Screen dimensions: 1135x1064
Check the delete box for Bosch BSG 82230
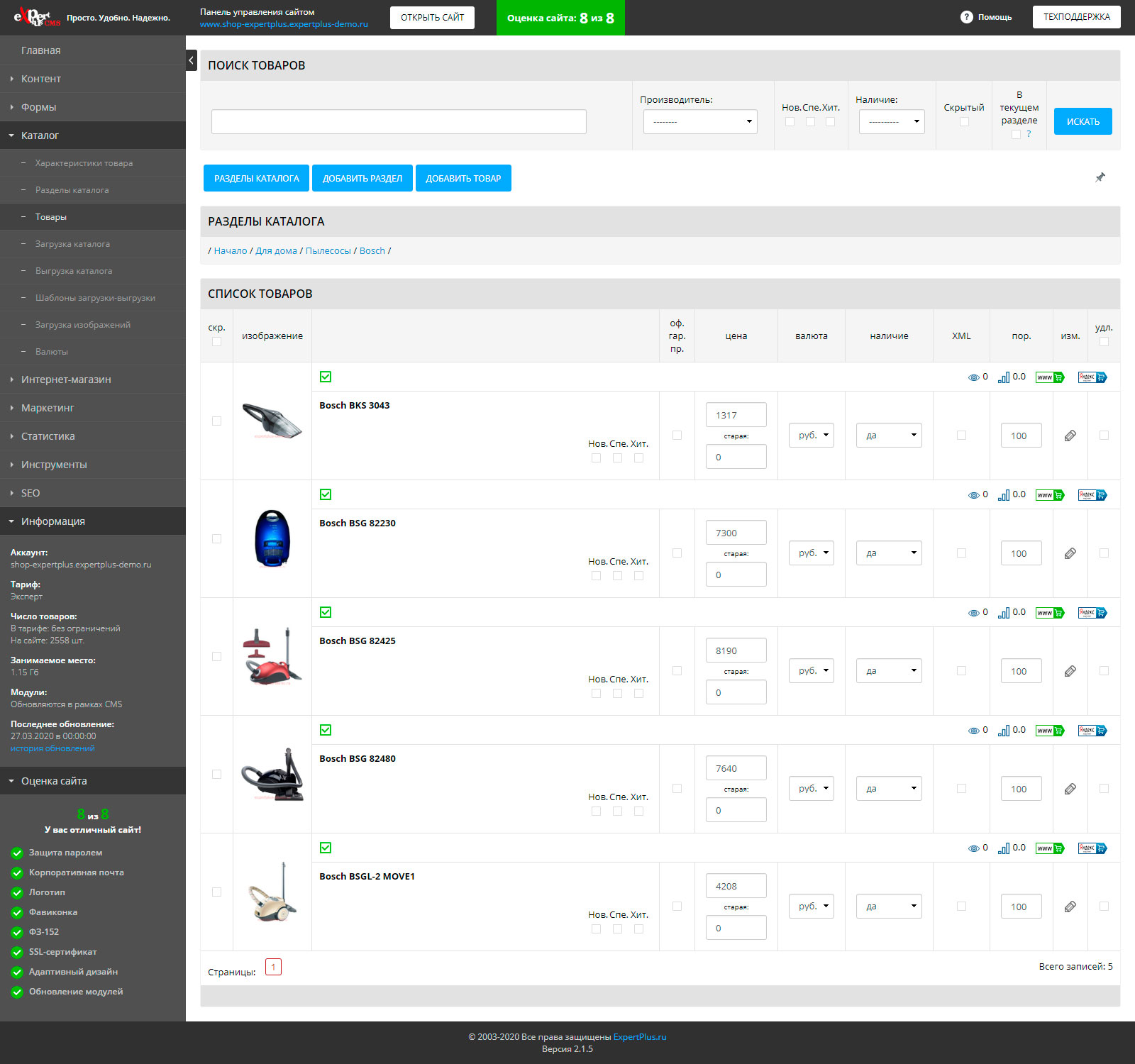[x=1104, y=553]
